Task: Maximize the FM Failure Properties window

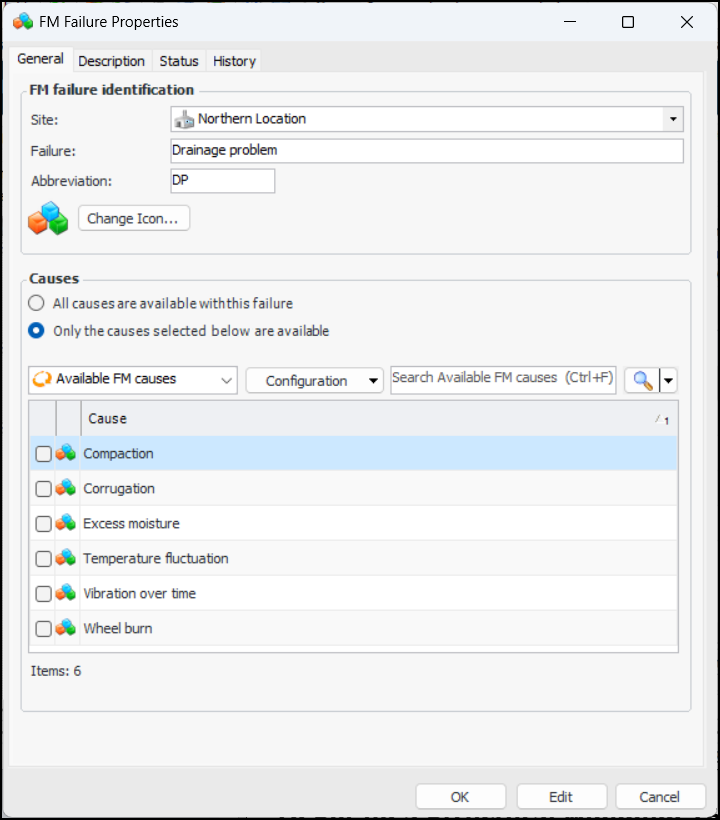Action: (628, 22)
